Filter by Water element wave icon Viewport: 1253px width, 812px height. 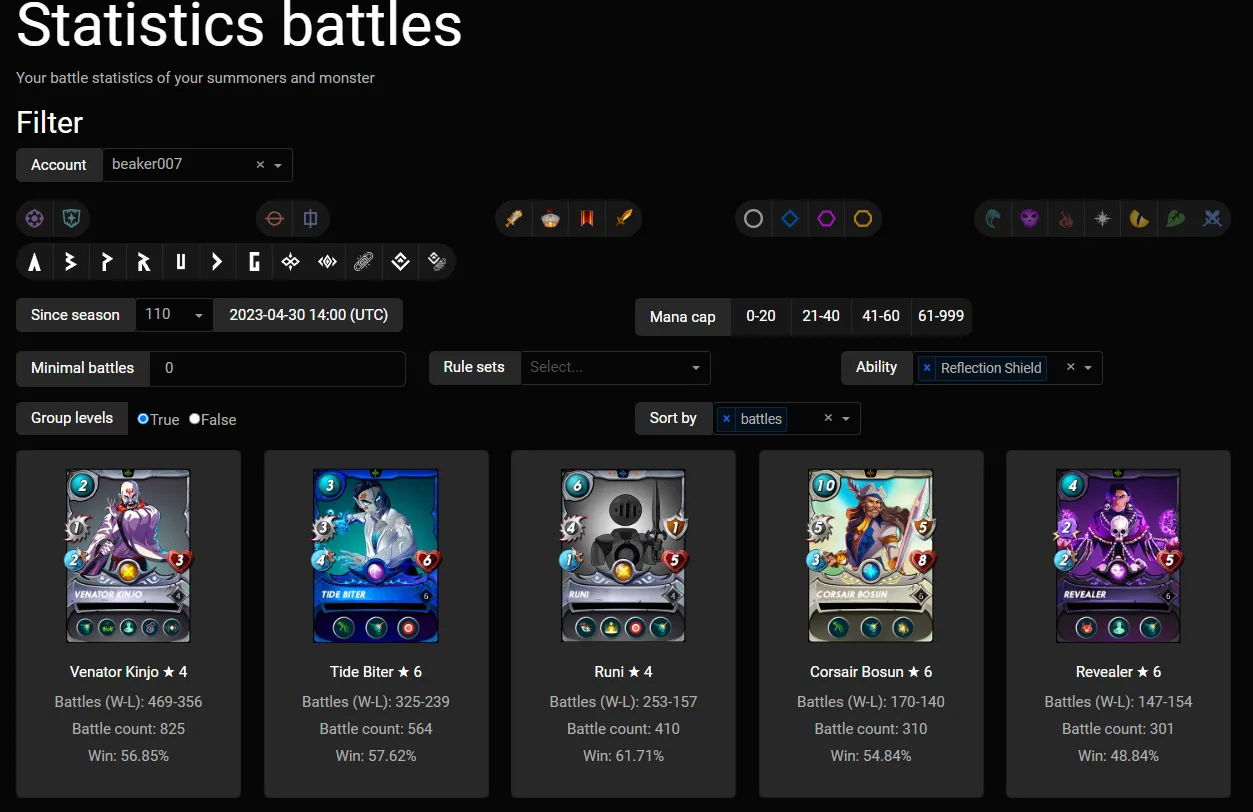point(993,218)
